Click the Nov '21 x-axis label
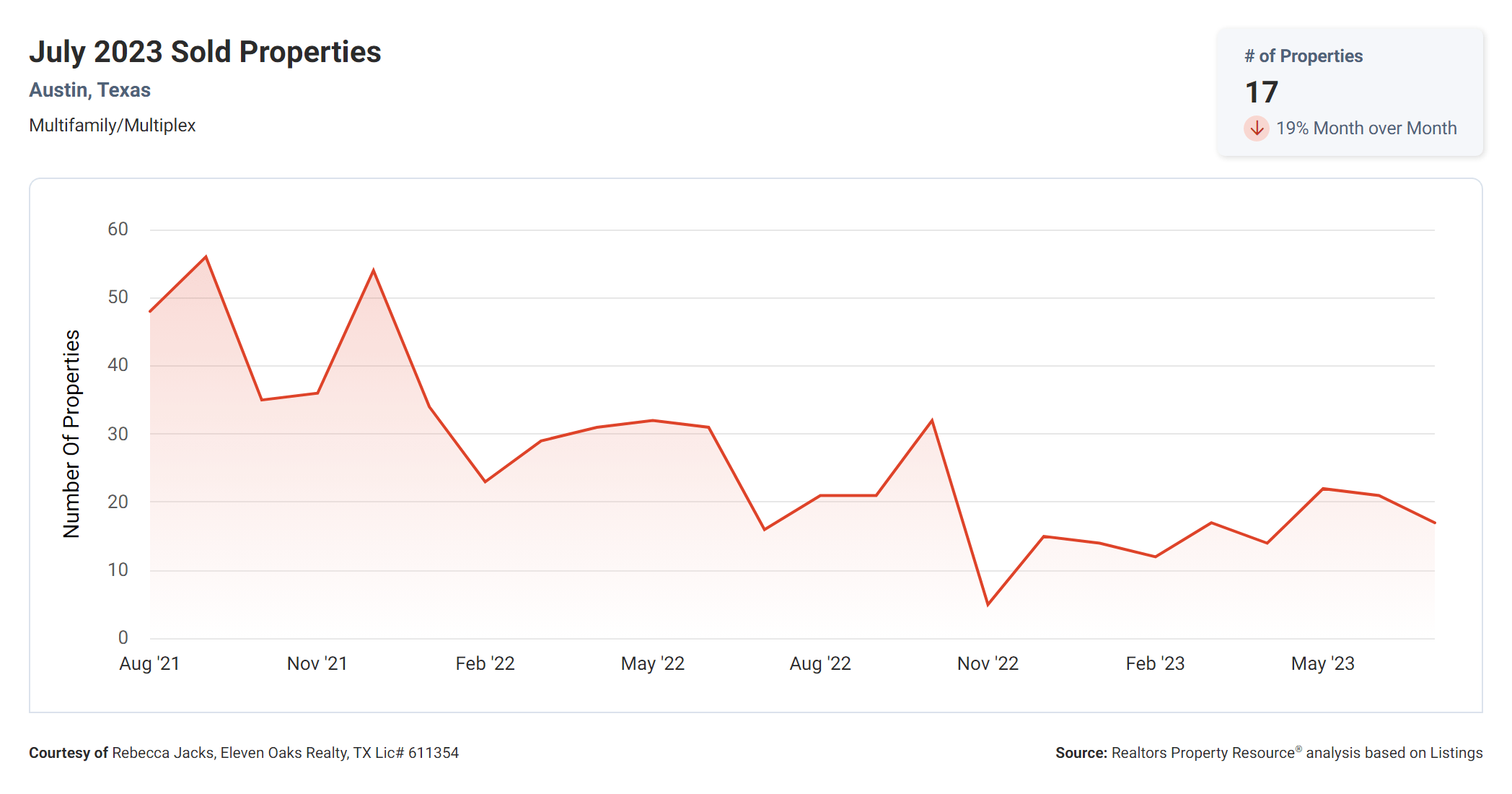This screenshot has width=1512, height=794. coord(317,663)
